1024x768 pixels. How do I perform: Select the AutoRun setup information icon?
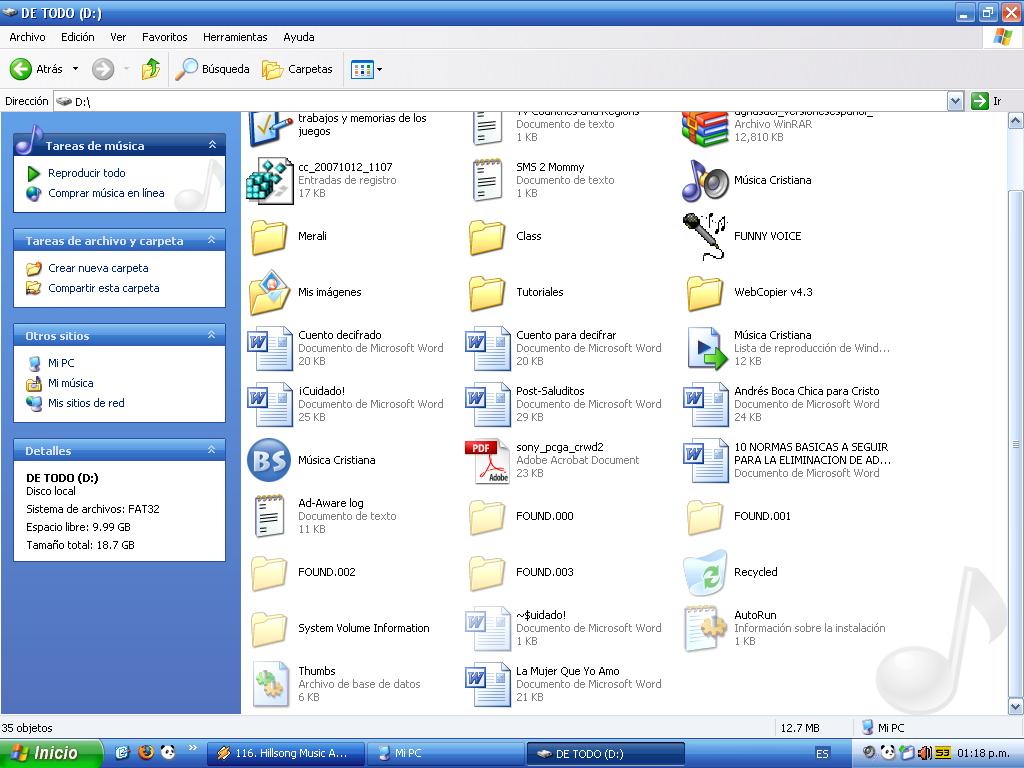[x=705, y=628]
